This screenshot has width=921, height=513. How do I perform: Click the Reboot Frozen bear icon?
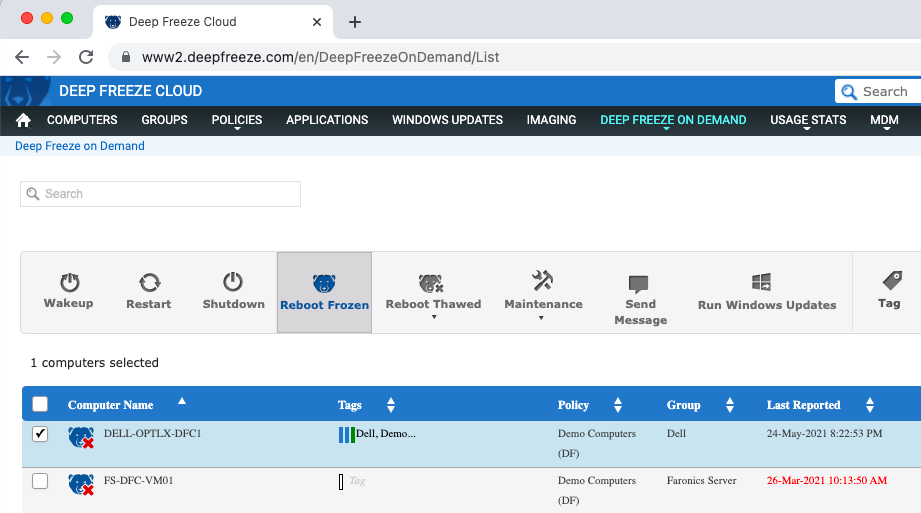(x=324, y=283)
